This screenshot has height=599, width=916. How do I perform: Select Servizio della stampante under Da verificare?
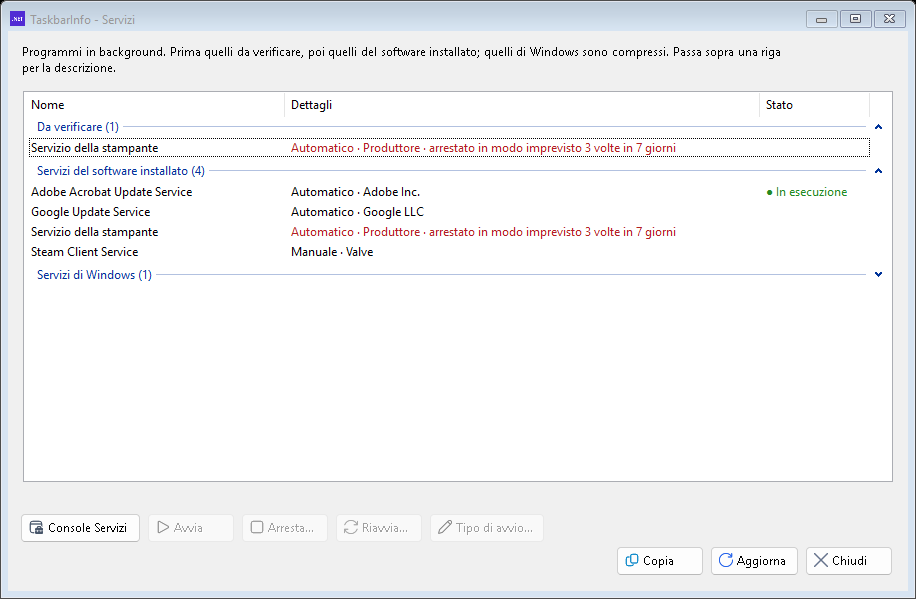coord(449,148)
